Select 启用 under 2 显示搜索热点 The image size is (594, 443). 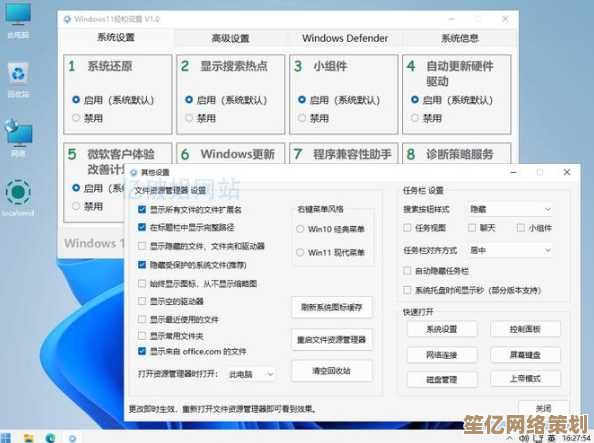189,100
